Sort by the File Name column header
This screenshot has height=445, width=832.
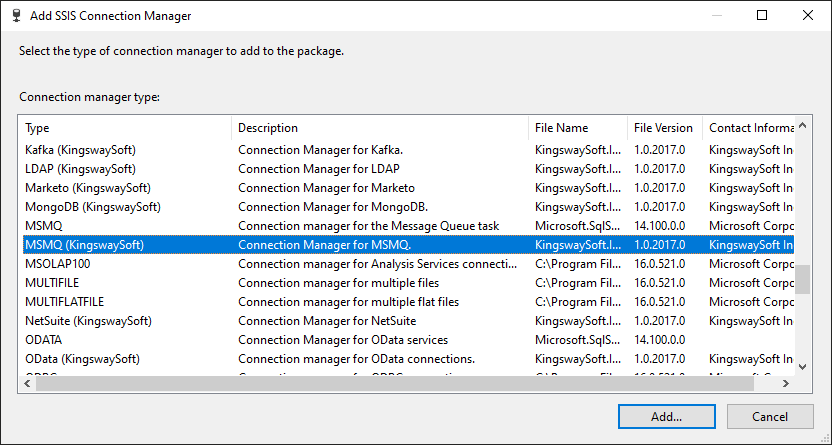tap(578, 128)
